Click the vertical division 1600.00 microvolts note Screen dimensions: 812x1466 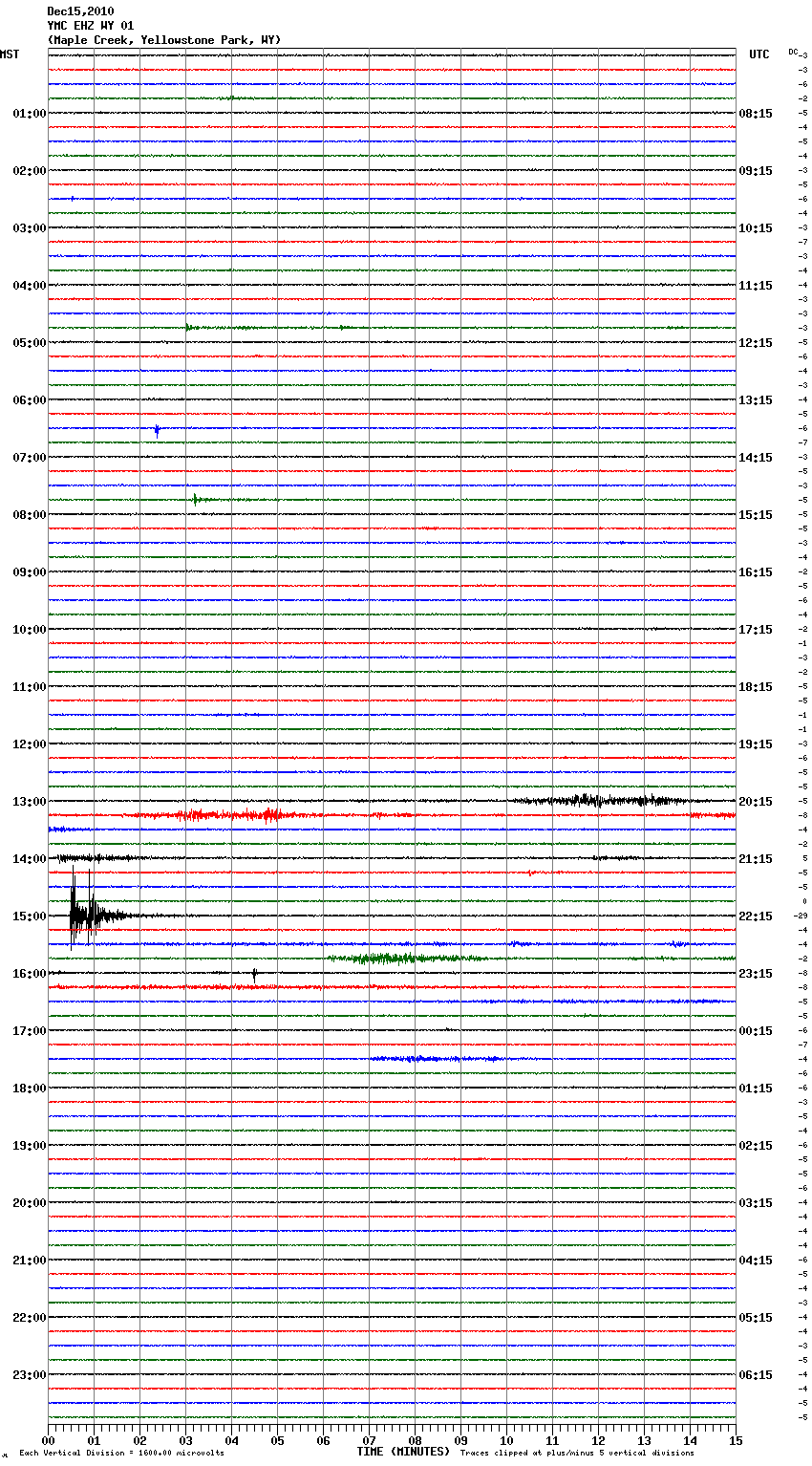point(121,1453)
